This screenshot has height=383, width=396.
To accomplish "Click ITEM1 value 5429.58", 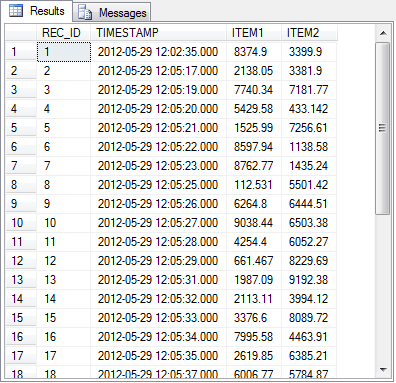I will tap(253, 109).
